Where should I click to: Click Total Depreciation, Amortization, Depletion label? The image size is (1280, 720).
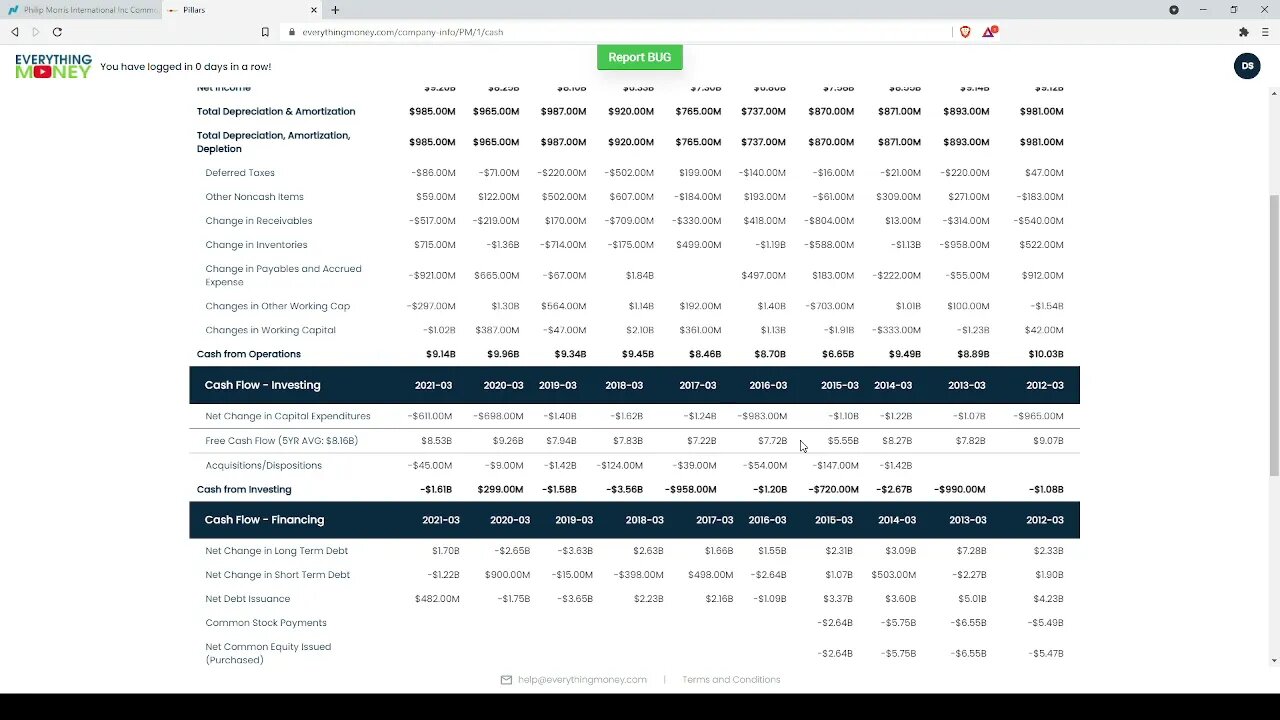coord(273,142)
